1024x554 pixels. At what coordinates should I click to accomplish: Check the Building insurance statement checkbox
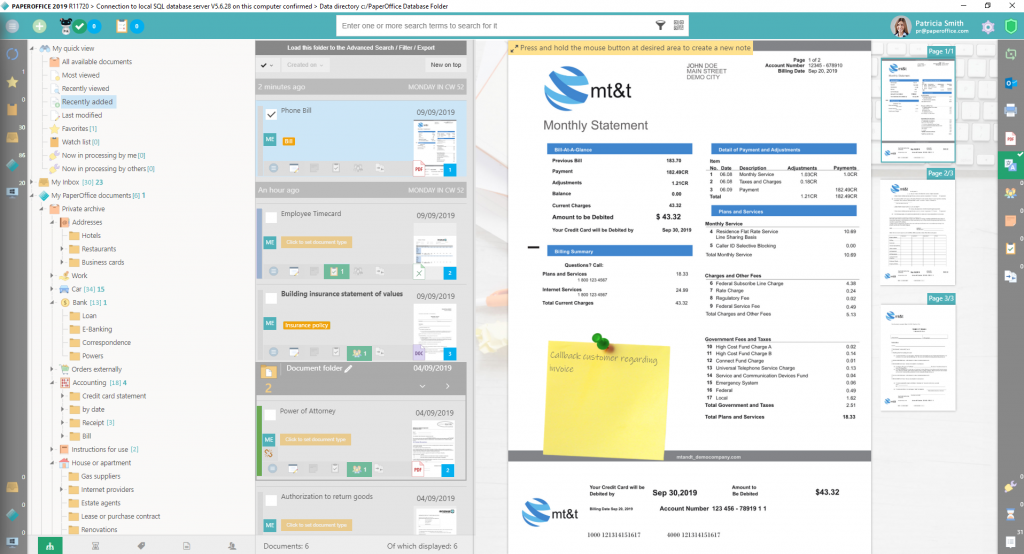[x=271, y=298]
